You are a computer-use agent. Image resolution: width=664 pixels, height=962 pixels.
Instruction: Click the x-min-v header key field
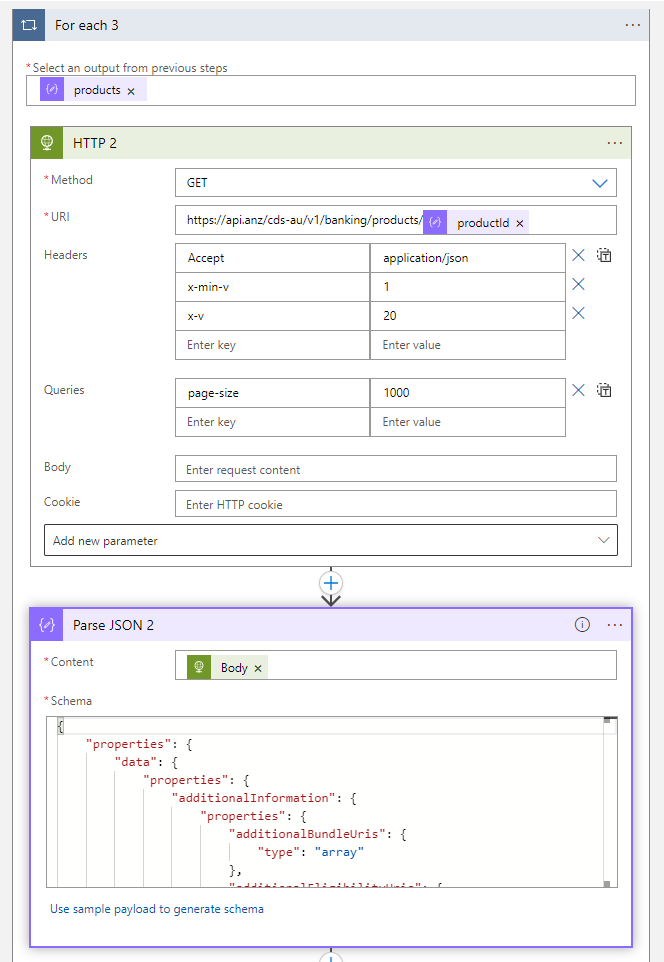272,287
